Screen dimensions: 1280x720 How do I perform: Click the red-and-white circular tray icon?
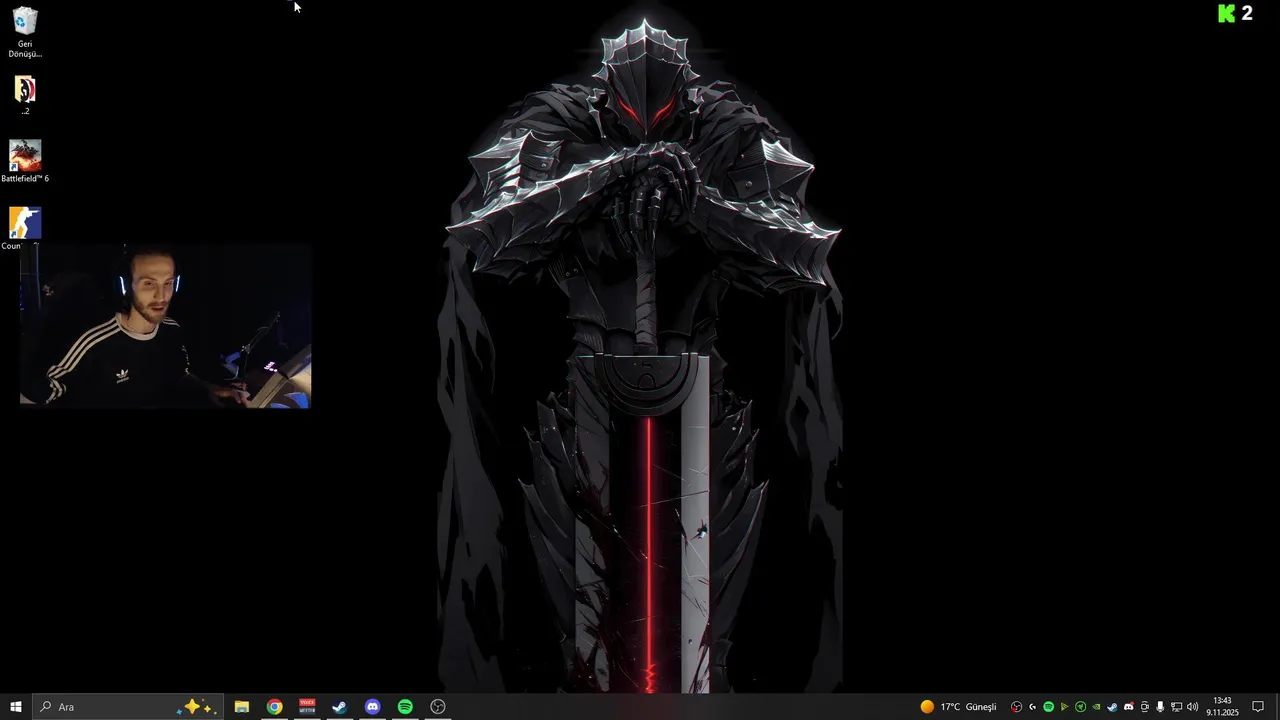pyautogui.click(x=1017, y=707)
